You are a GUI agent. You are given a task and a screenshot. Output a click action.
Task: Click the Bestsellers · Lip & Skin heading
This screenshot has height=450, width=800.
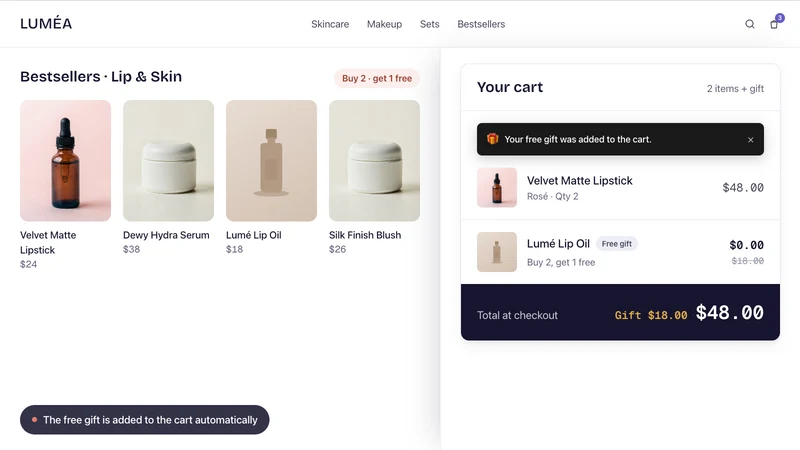101,77
